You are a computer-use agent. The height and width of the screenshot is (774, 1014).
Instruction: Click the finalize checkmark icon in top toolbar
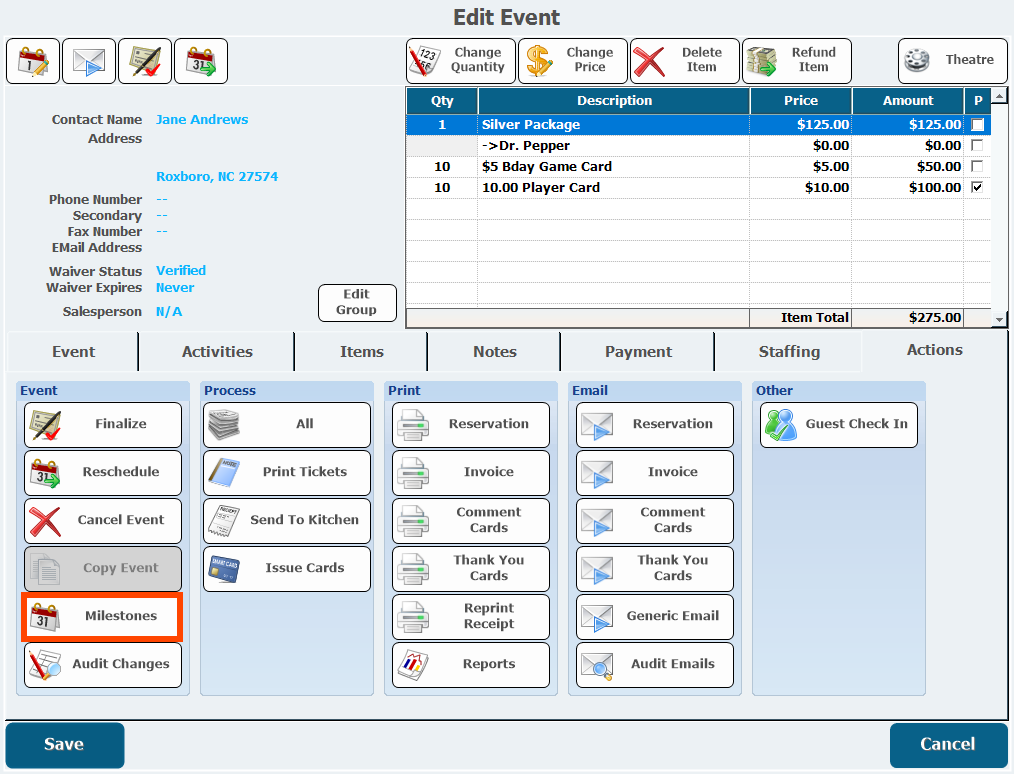(x=145, y=61)
